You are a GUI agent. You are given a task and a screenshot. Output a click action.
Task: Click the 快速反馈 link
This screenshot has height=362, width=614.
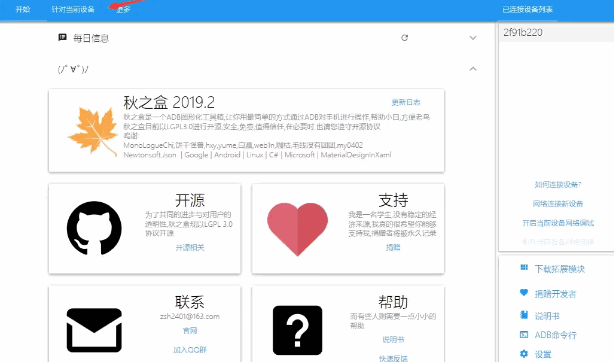393,358
